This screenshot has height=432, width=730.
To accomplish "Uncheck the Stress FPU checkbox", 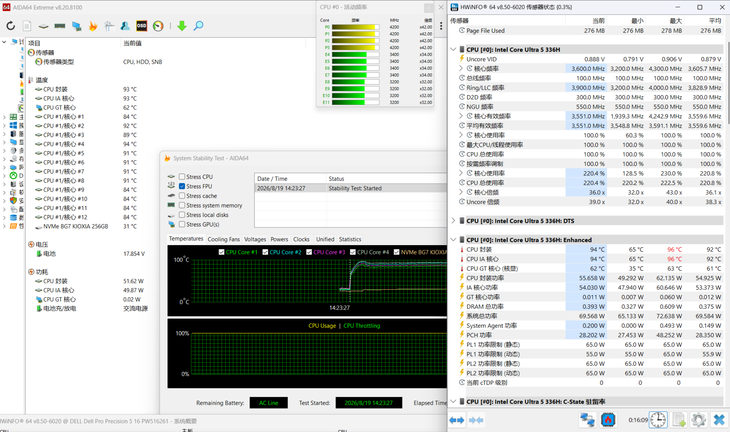I will coord(182,186).
